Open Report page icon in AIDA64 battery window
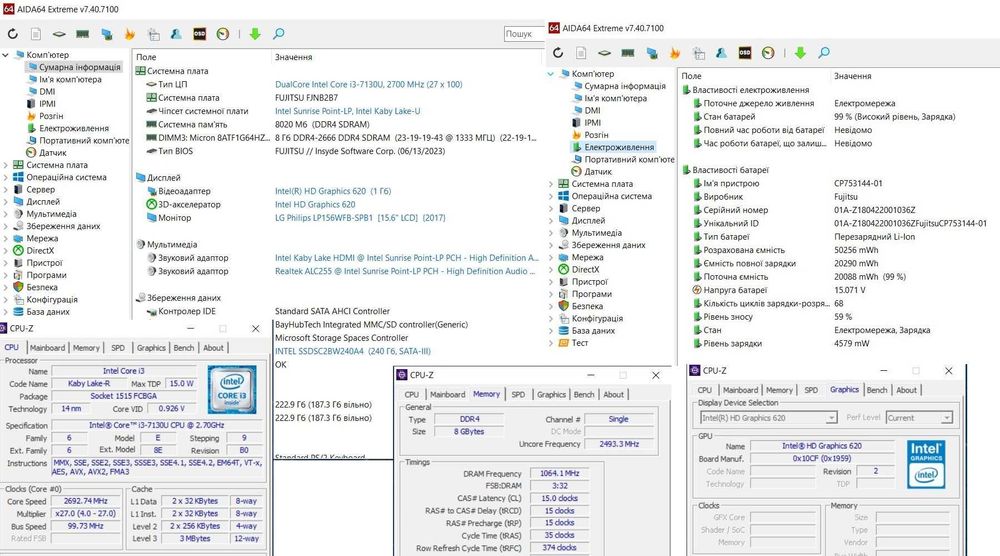The height and width of the screenshot is (556, 1000). pyautogui.click(x=581, y=53)
